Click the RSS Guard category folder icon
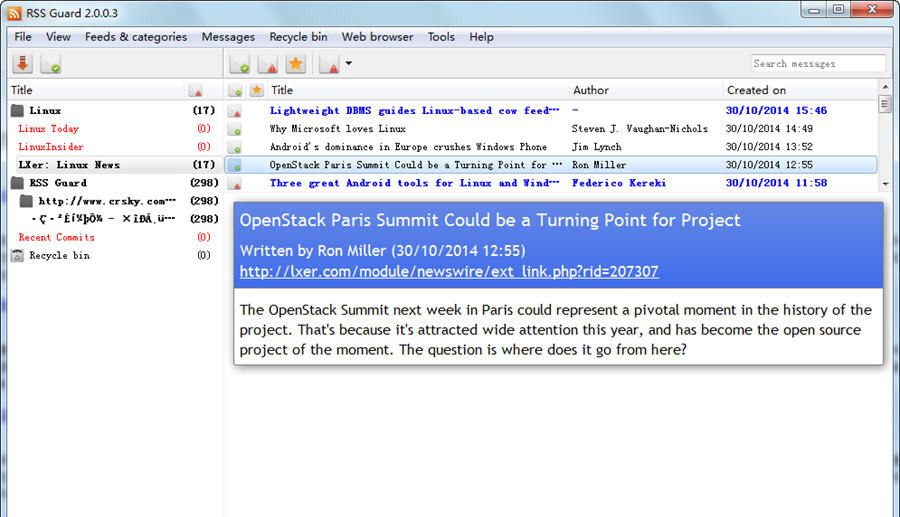The height and width of the screenshot is (517, 900). point(17,182)
